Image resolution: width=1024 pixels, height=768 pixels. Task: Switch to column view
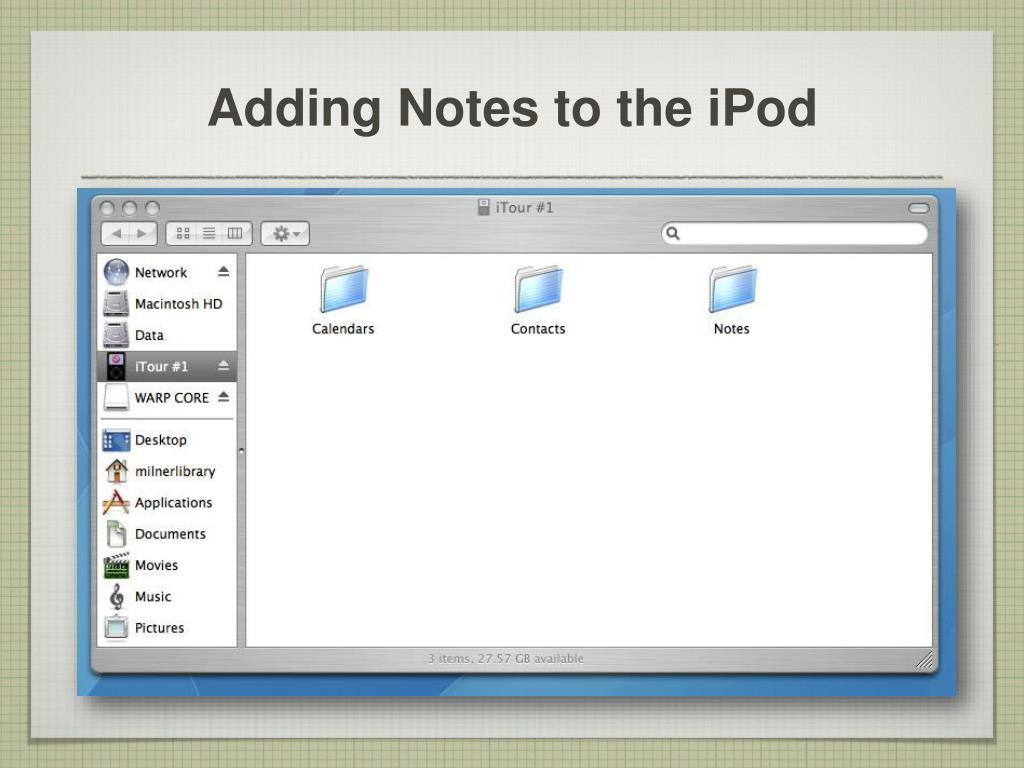coord(236,233)
